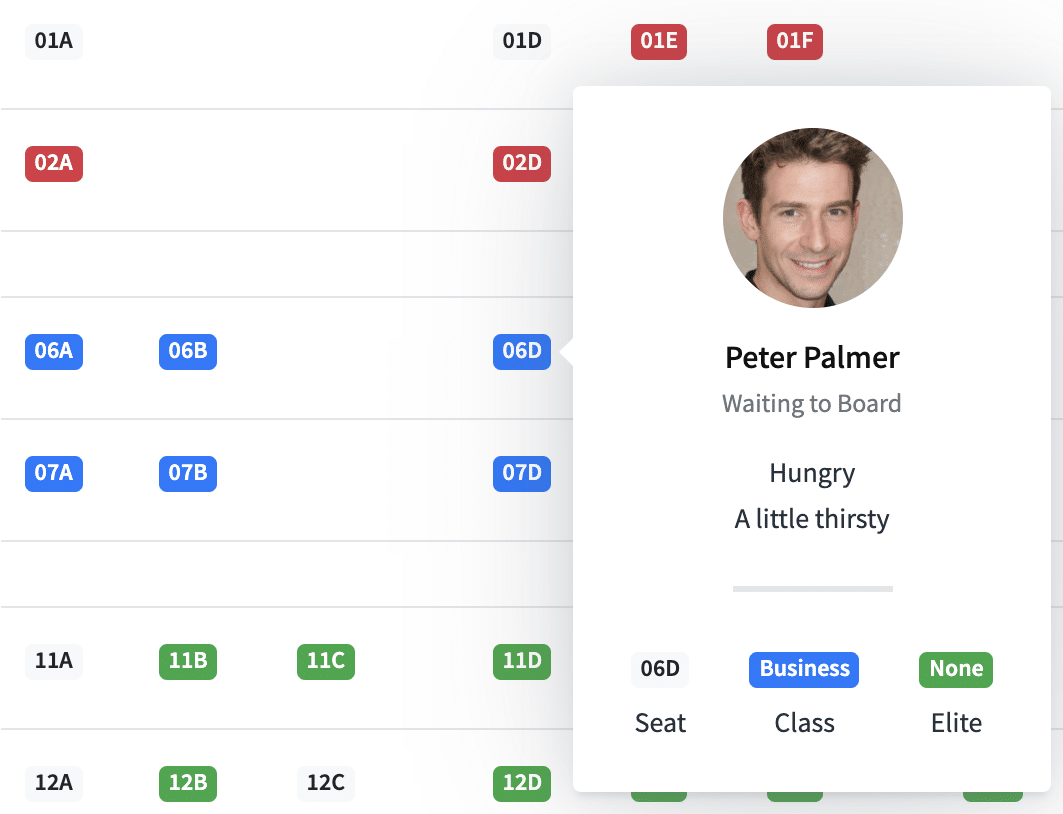Click the green None elite badge
The height and width of the screenshot is (814, 1063).
pyautogui.click(x=956, y=669)
